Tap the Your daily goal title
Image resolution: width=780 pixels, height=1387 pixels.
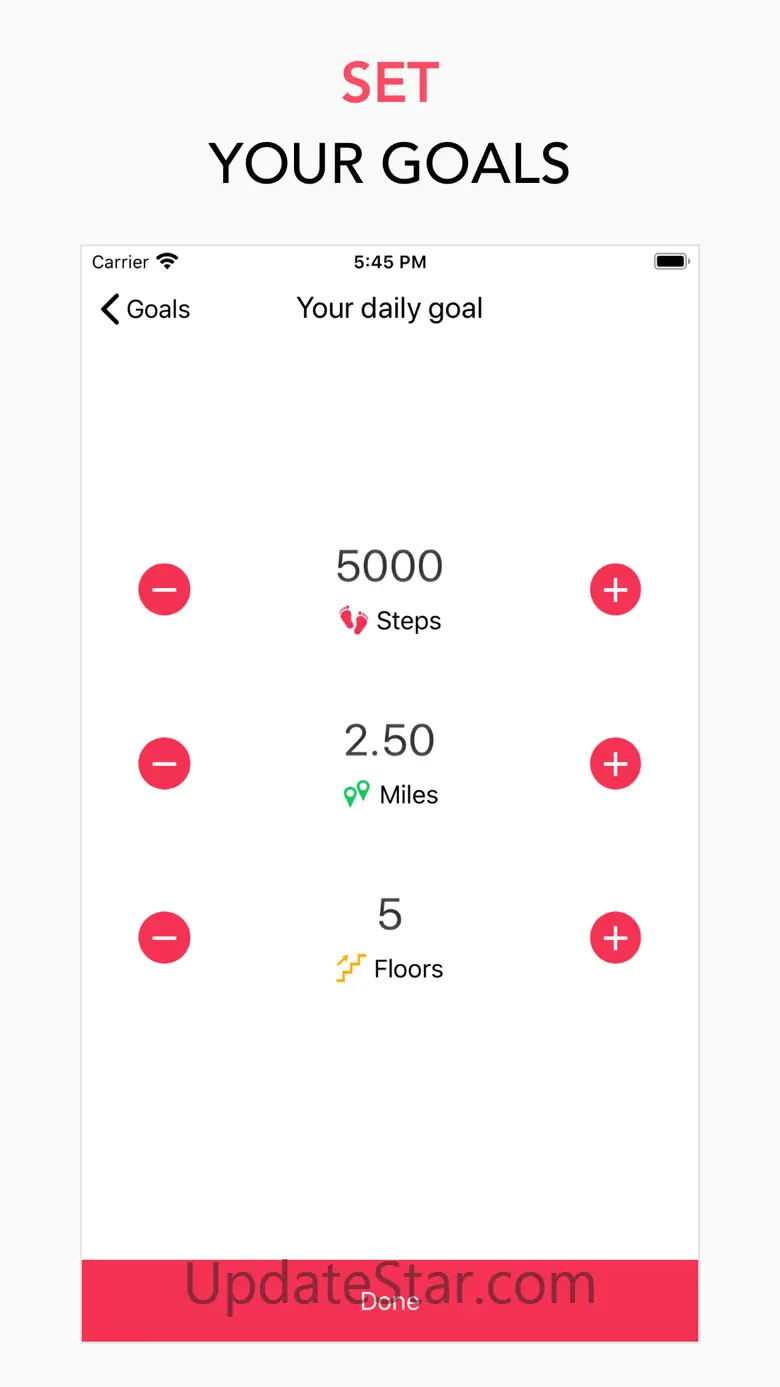click(390, 309)
